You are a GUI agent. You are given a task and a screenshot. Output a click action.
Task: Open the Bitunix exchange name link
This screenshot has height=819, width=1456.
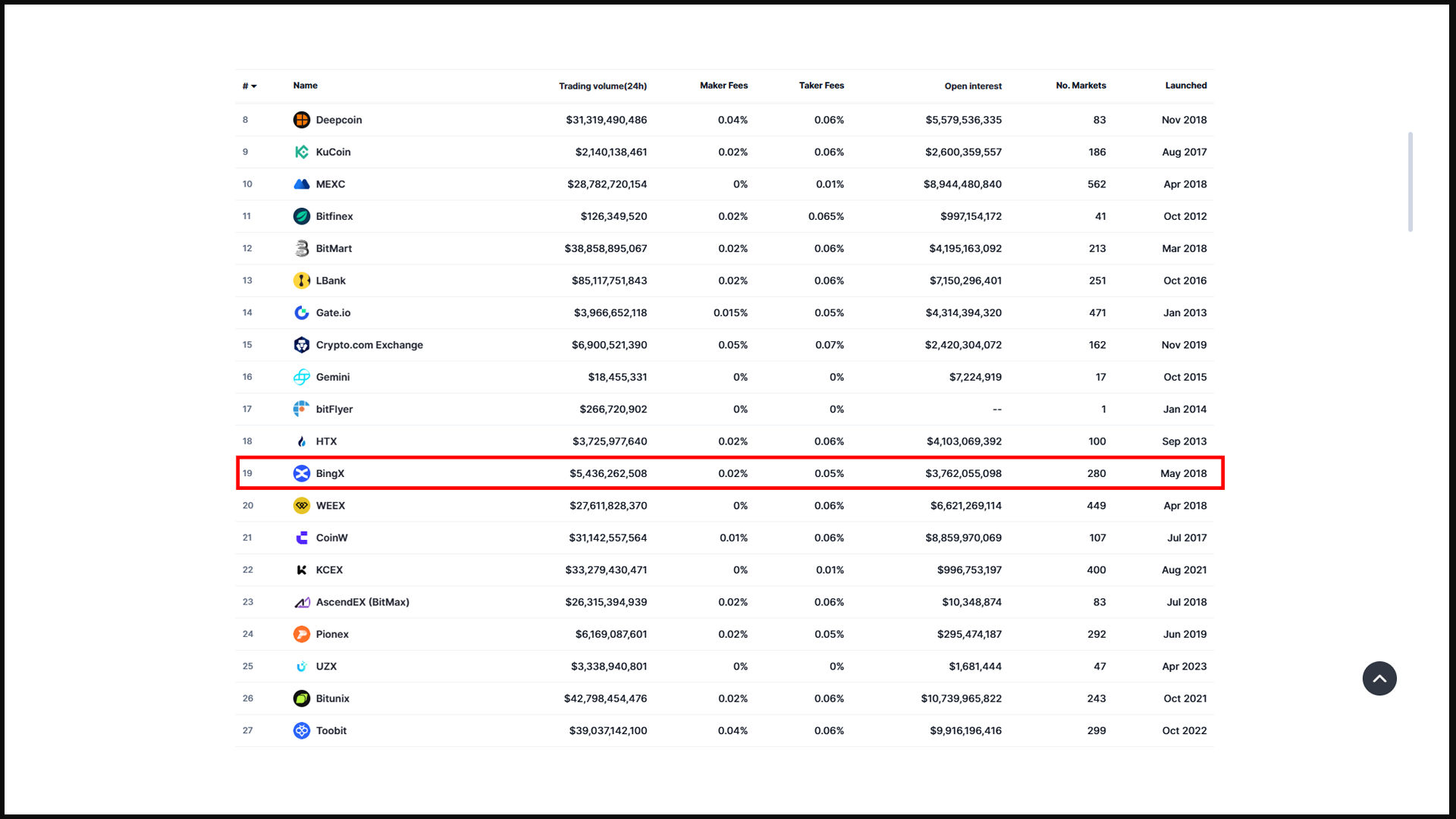[332, 698]
